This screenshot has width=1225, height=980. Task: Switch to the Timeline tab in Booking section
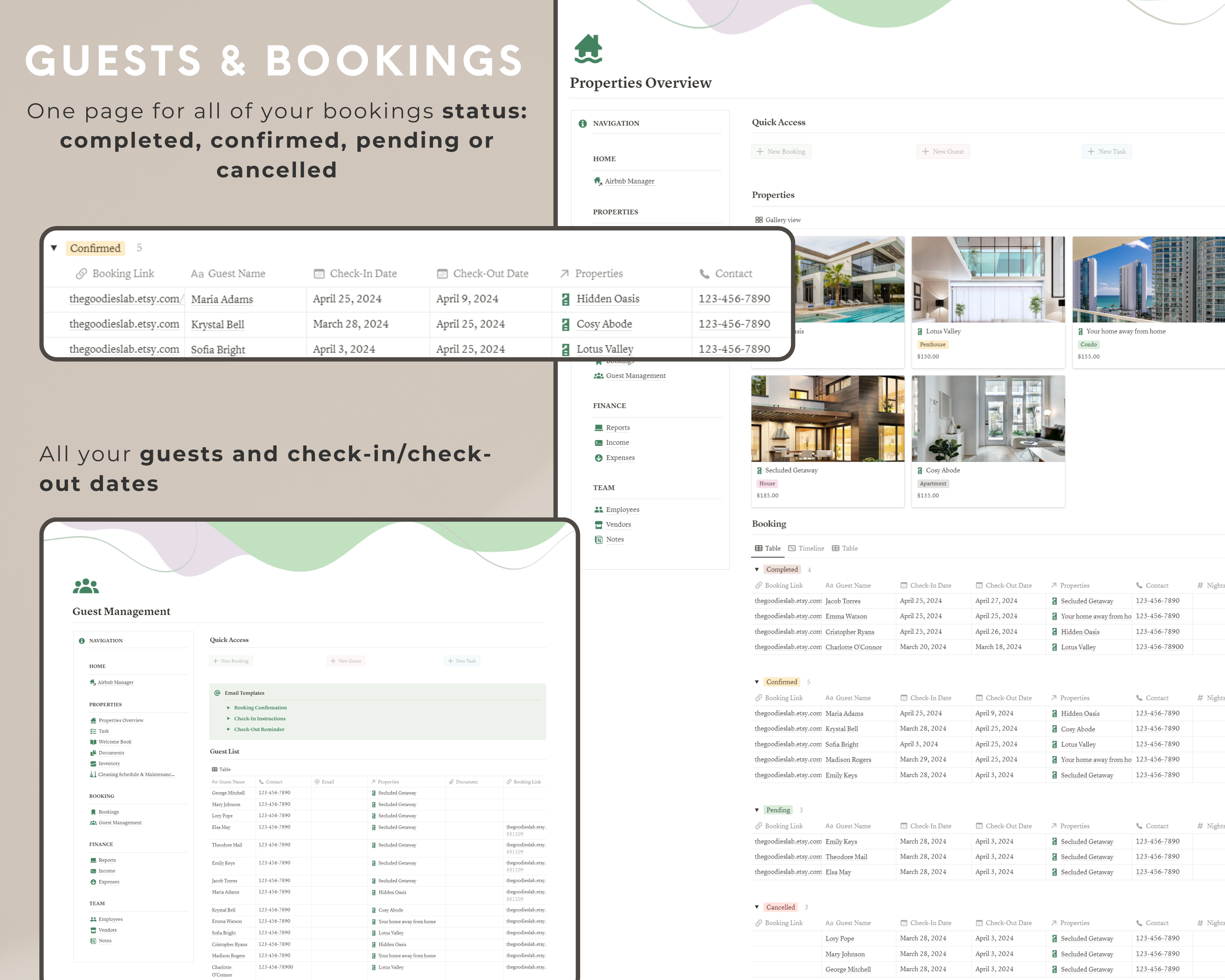(x=806, y=548)
